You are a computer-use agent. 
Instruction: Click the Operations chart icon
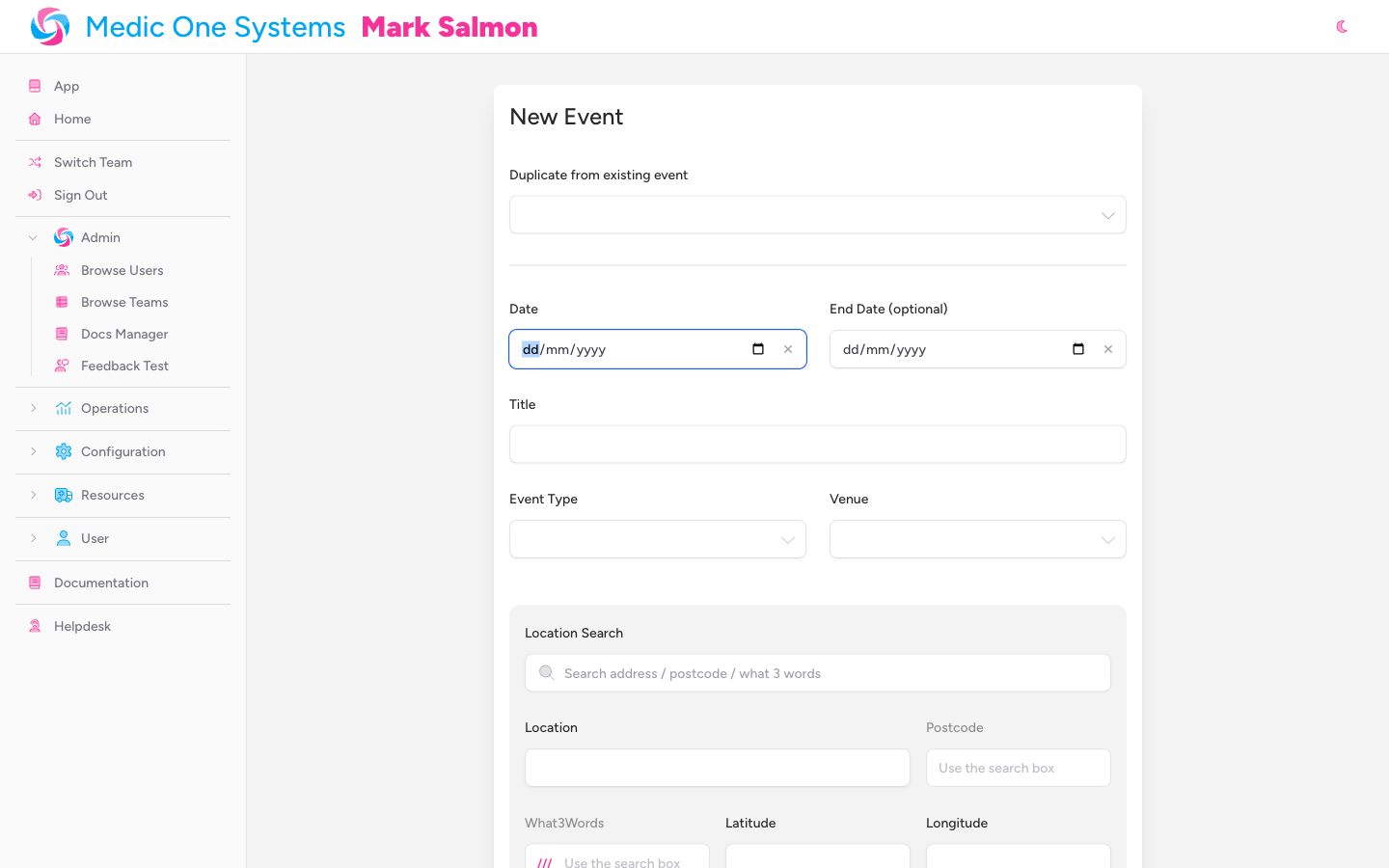pos(64,408)
